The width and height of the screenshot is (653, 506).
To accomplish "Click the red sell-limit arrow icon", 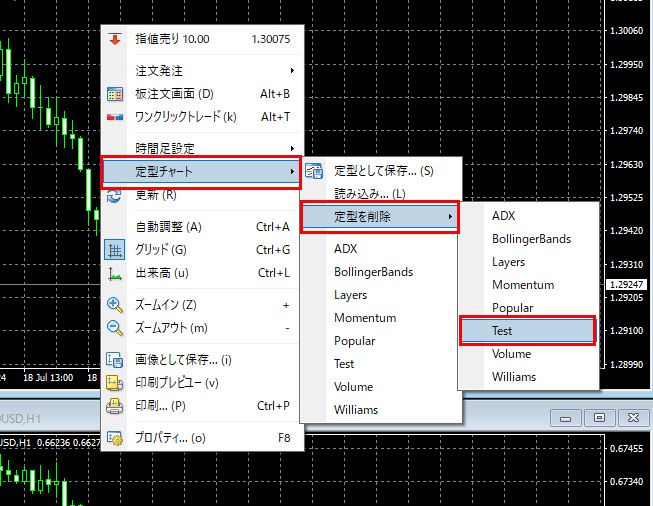I will 115,39.
